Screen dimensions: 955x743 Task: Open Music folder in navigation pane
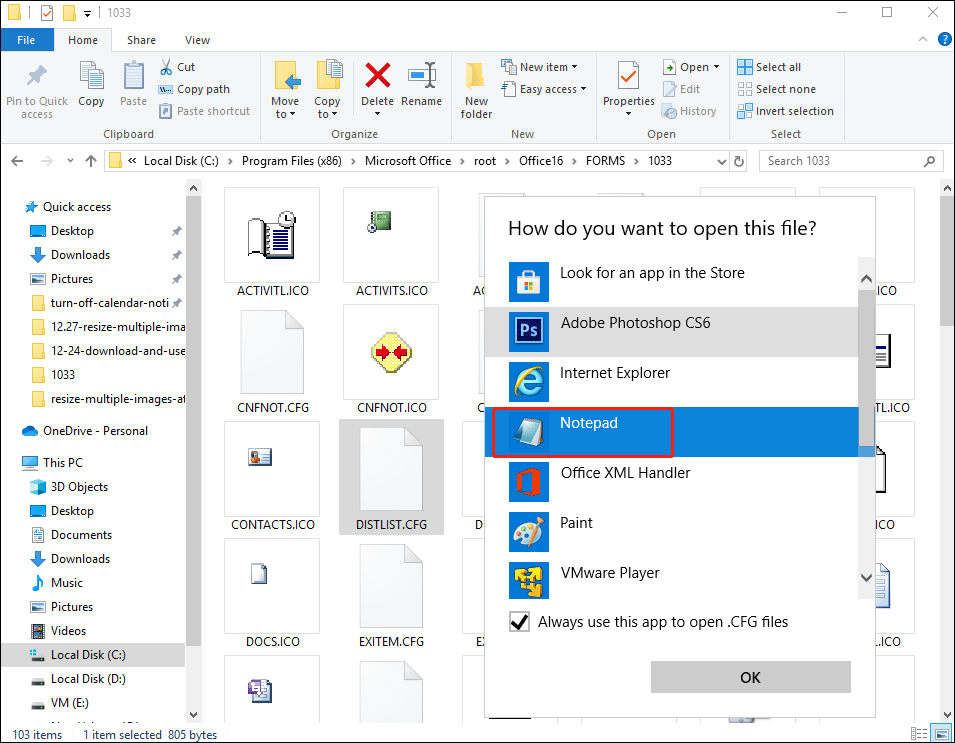(x=66, y=583)
